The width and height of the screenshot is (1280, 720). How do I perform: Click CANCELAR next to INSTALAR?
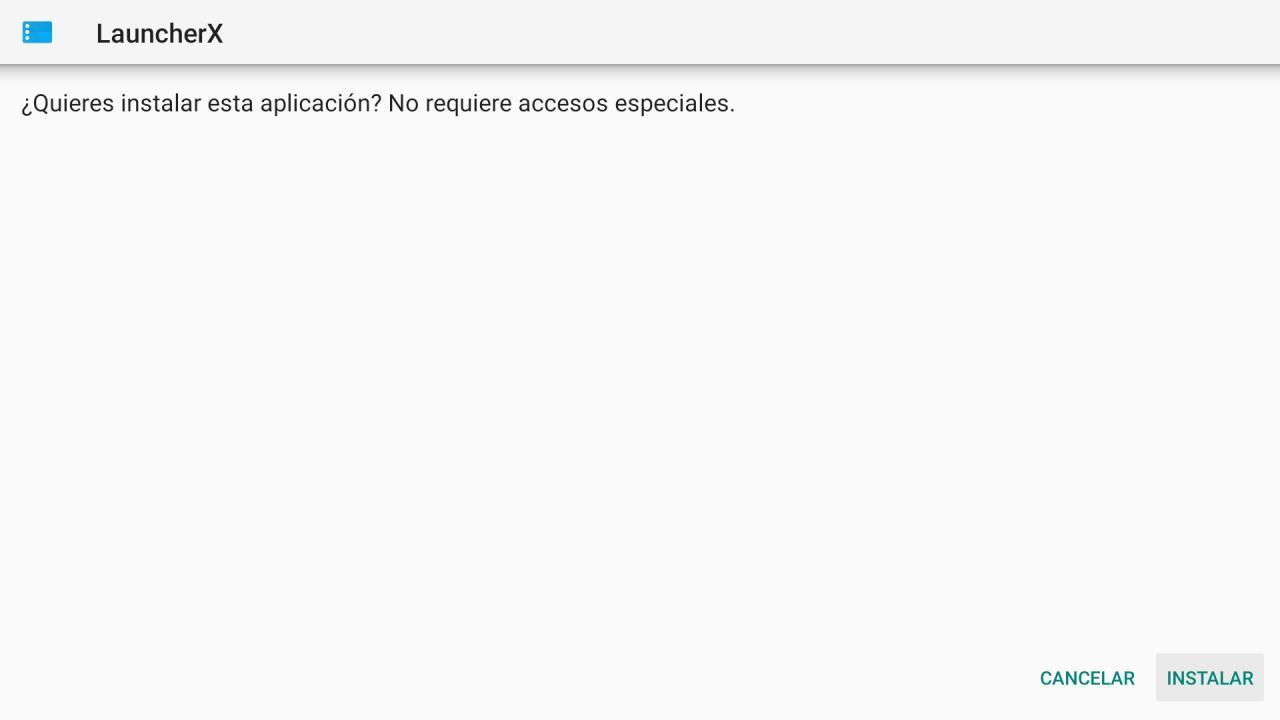pos(1087,678)
